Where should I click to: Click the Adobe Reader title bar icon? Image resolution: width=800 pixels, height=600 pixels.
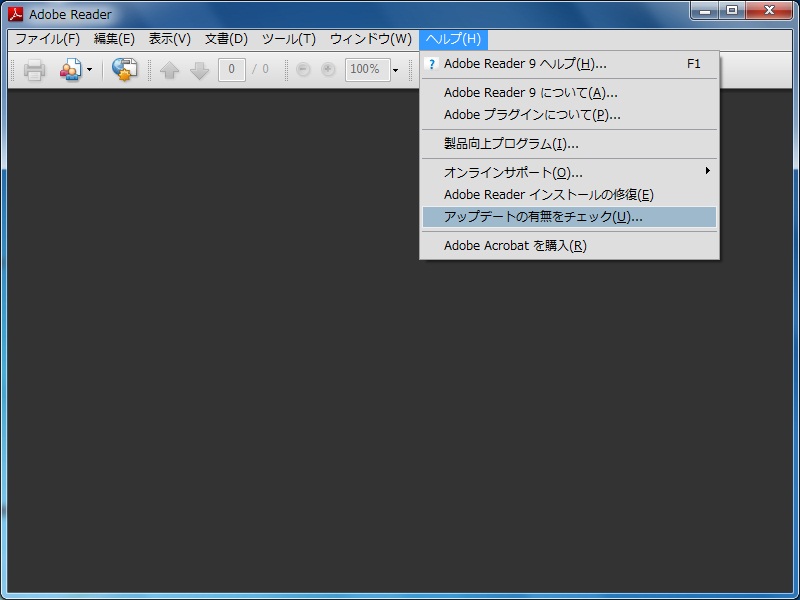pyautogui.click(x=16, y=14)
